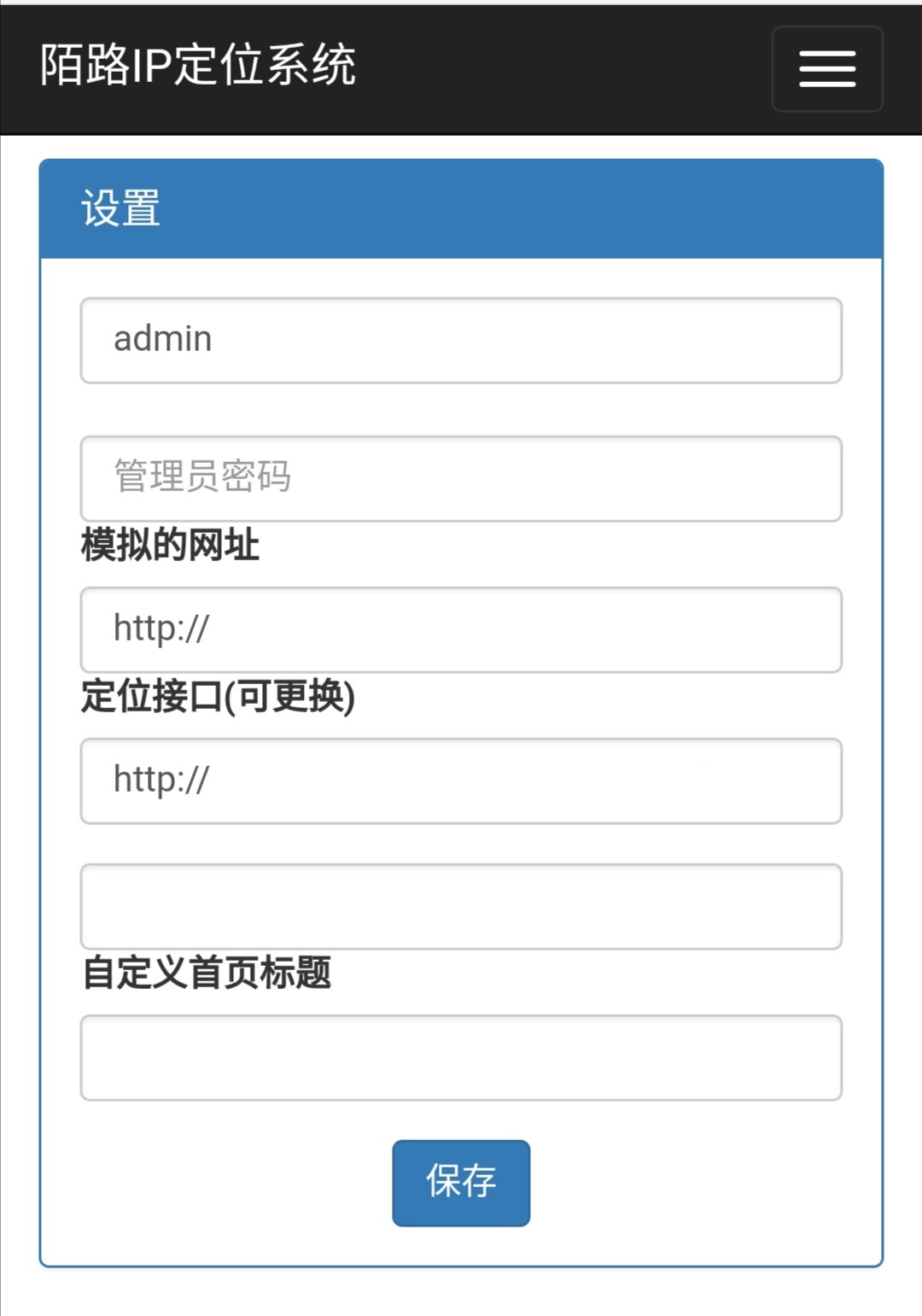Click the 自定义首页标题 input field

tap(461, 1057)
